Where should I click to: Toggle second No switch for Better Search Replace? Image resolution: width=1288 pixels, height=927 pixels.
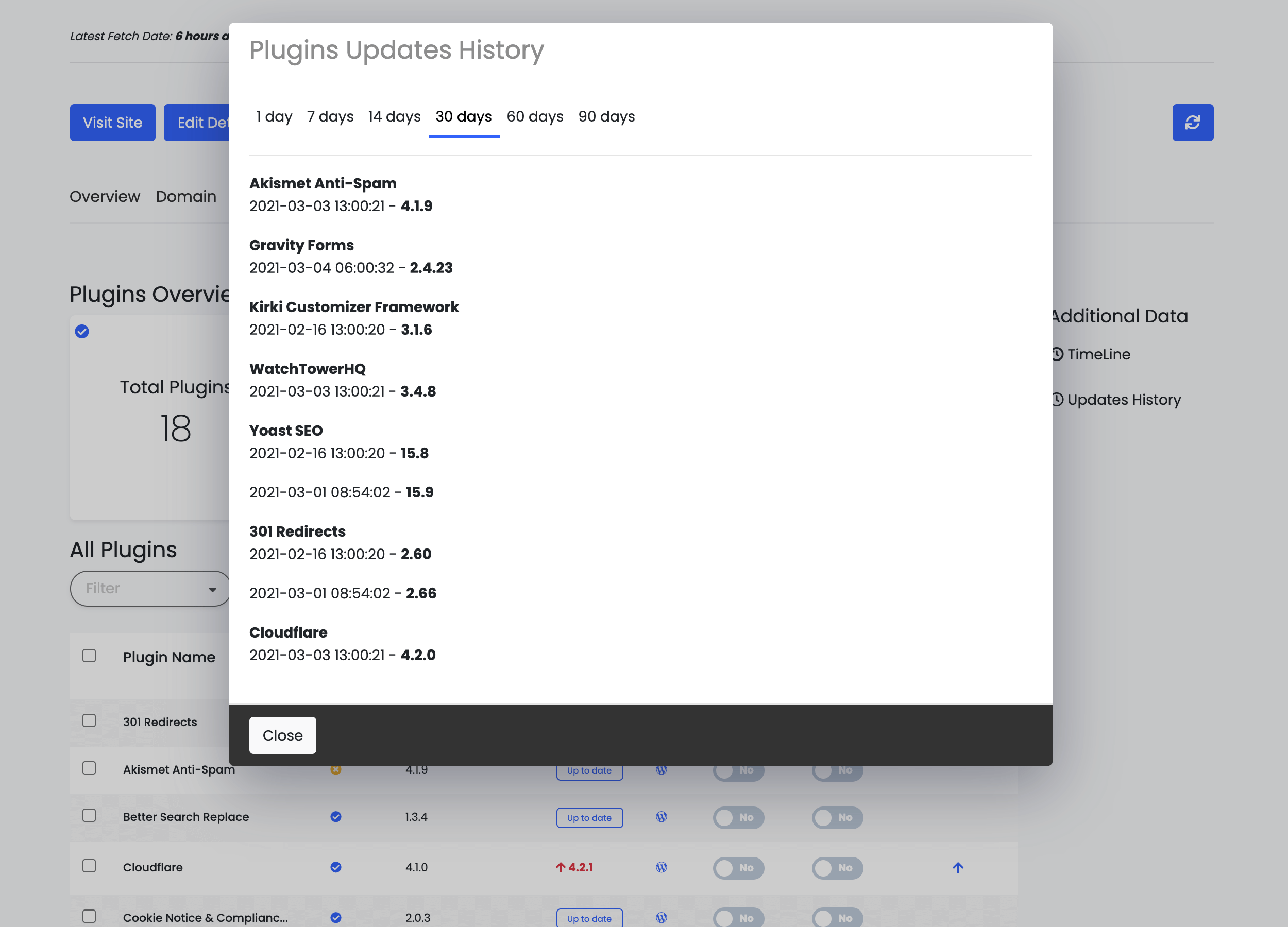pos(837,817)
